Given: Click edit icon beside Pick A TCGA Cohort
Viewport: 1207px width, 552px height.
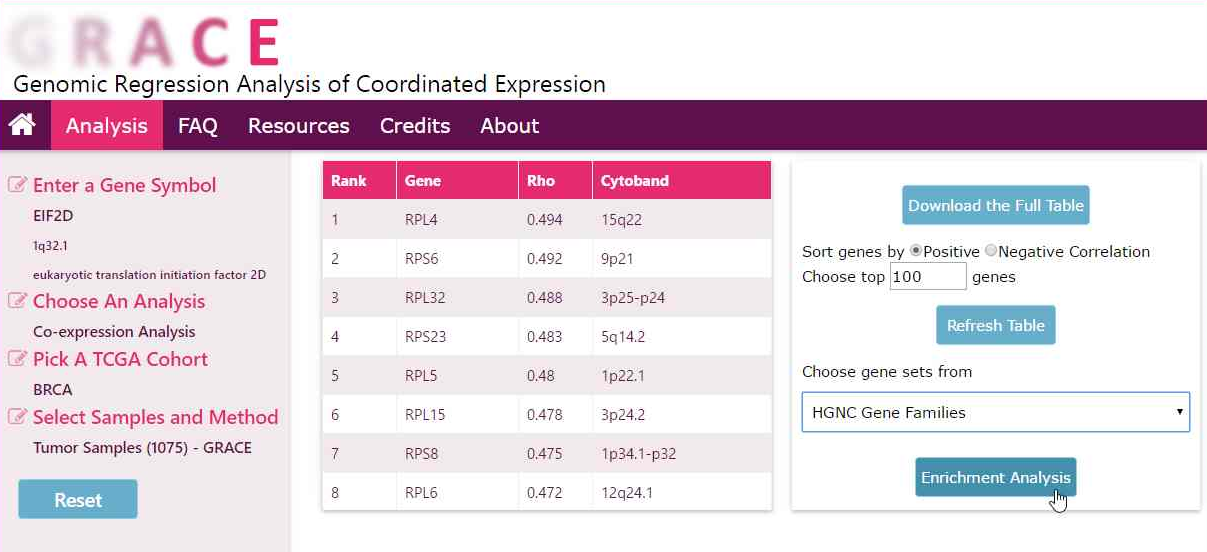Looking at the screenshot, I should click(x=18, y=359).
